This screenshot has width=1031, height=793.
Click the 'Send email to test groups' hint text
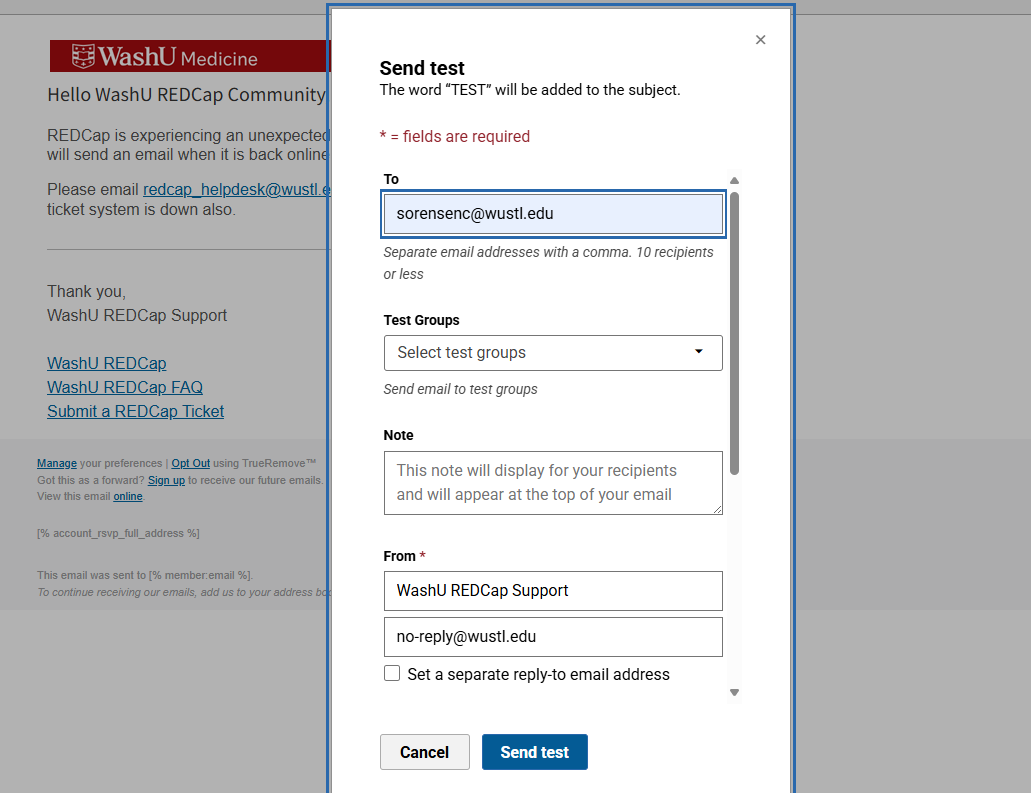click(x=460, y=389)
